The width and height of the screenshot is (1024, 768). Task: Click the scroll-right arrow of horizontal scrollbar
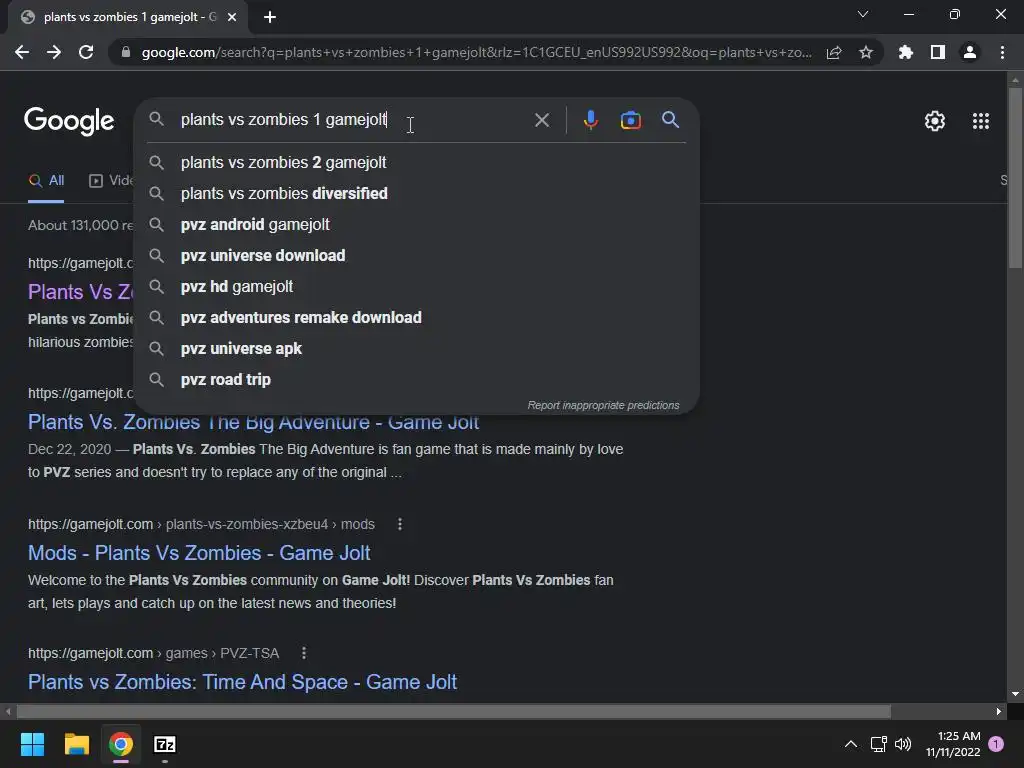point(999,711)
